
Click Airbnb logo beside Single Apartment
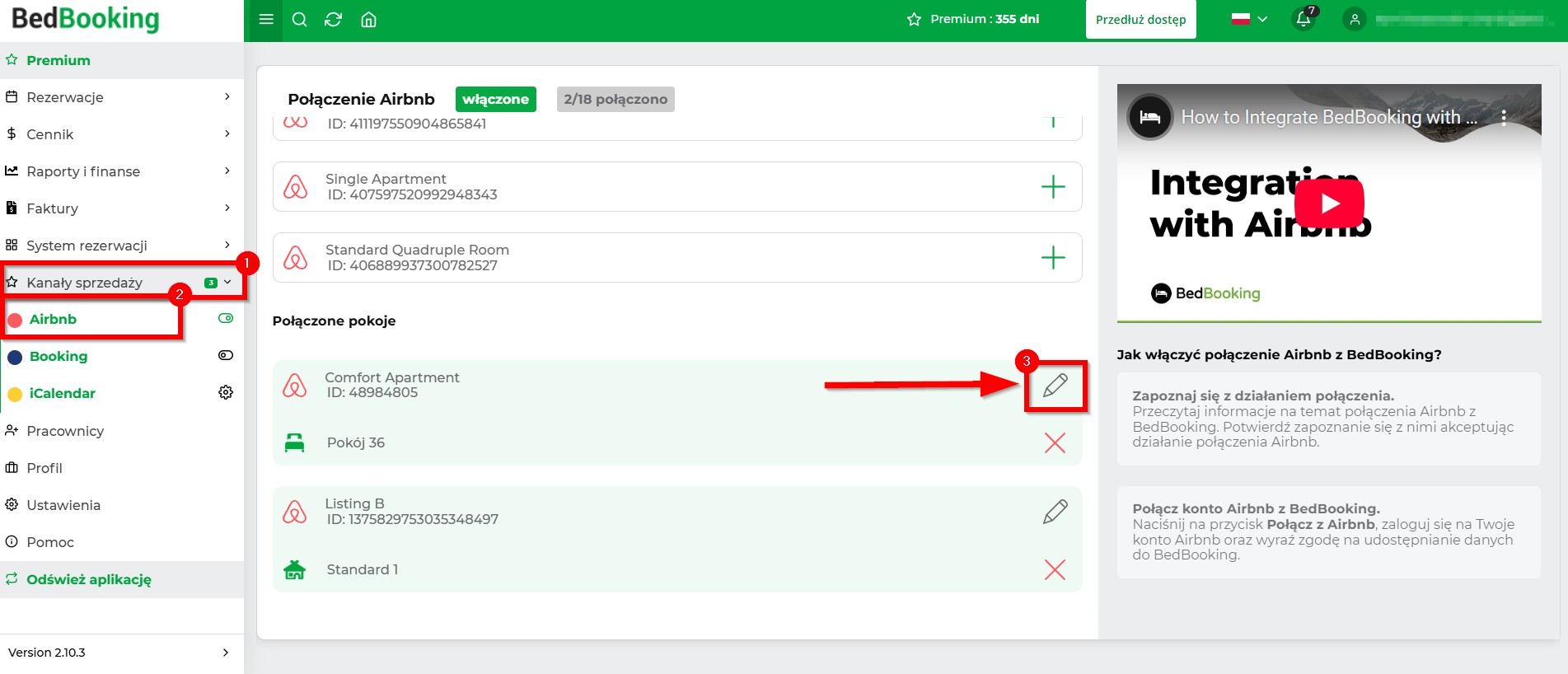[295, 187]
